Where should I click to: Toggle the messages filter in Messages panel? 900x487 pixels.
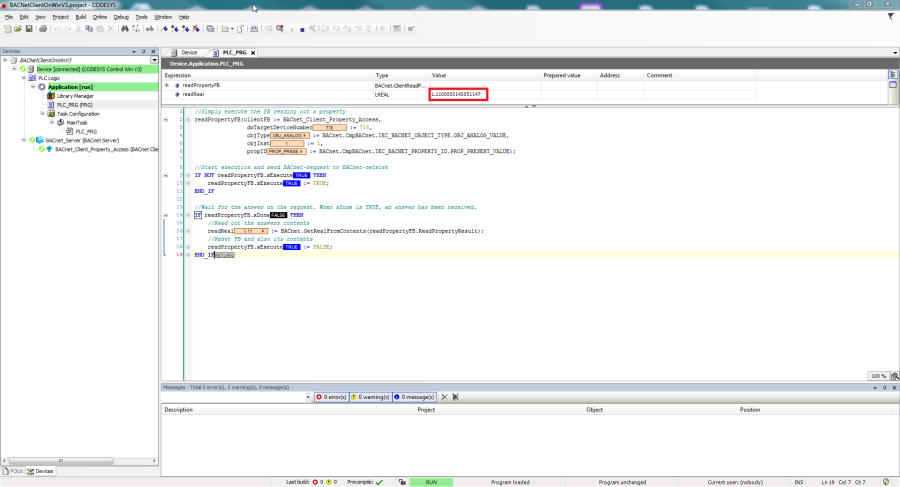click(412, 397)
